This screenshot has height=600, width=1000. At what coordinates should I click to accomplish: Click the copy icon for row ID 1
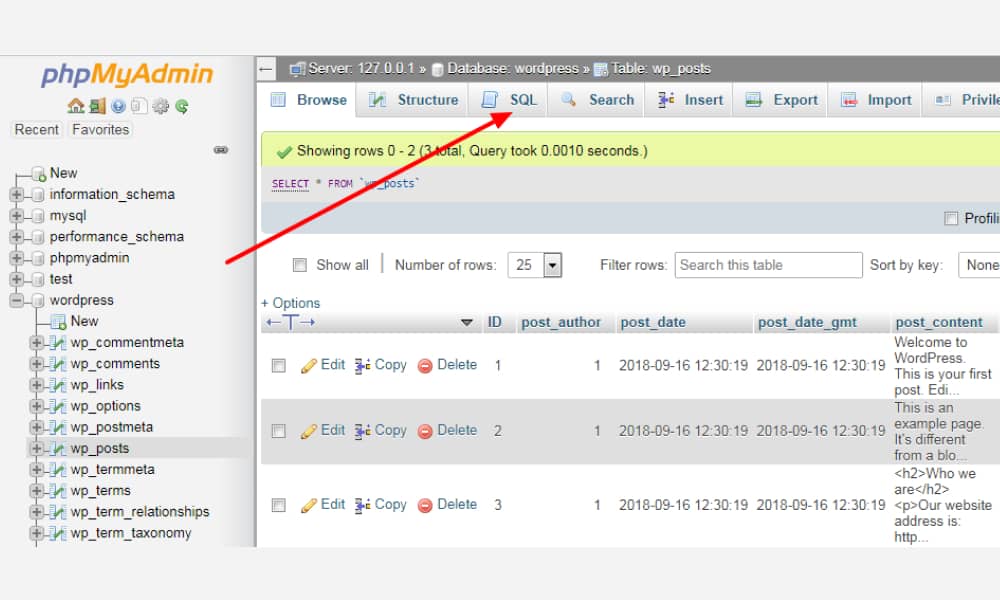click(x=362, y=365)
